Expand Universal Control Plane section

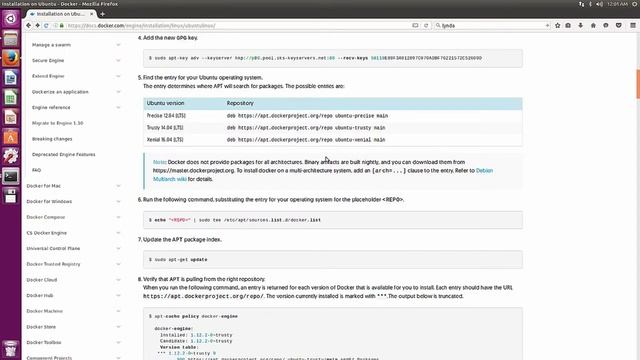118,249
